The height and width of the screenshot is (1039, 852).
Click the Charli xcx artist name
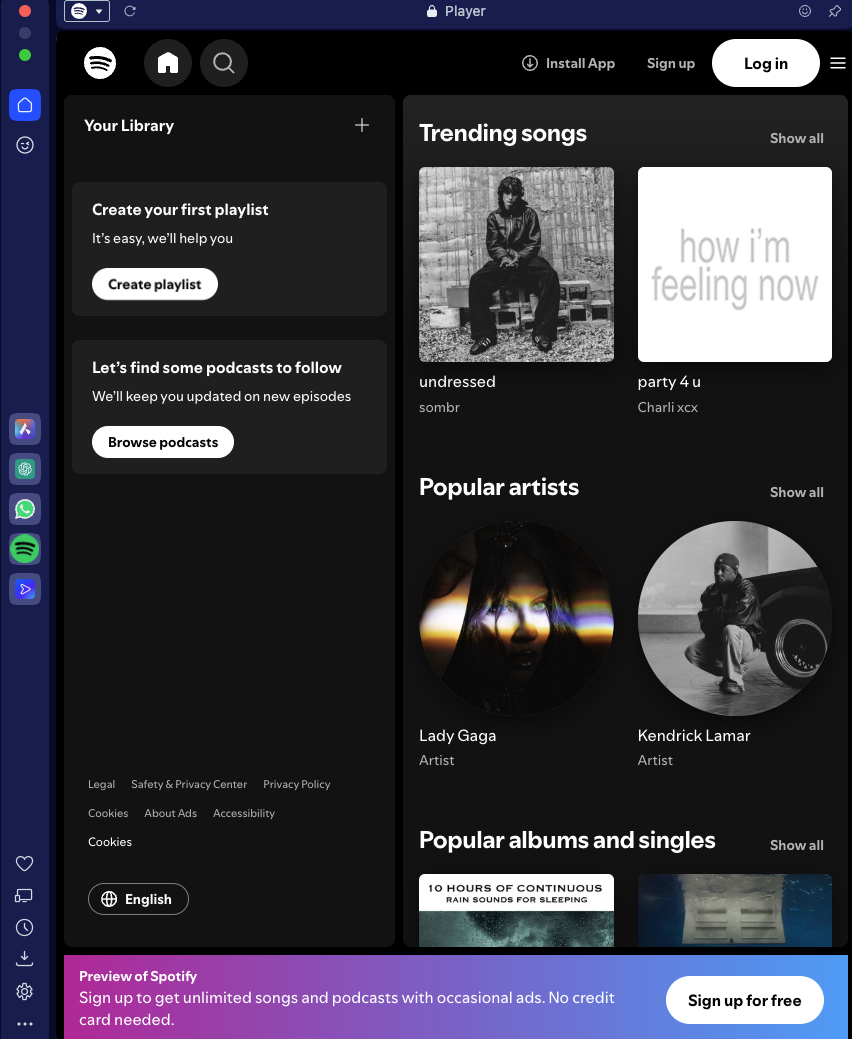point(668,407)
